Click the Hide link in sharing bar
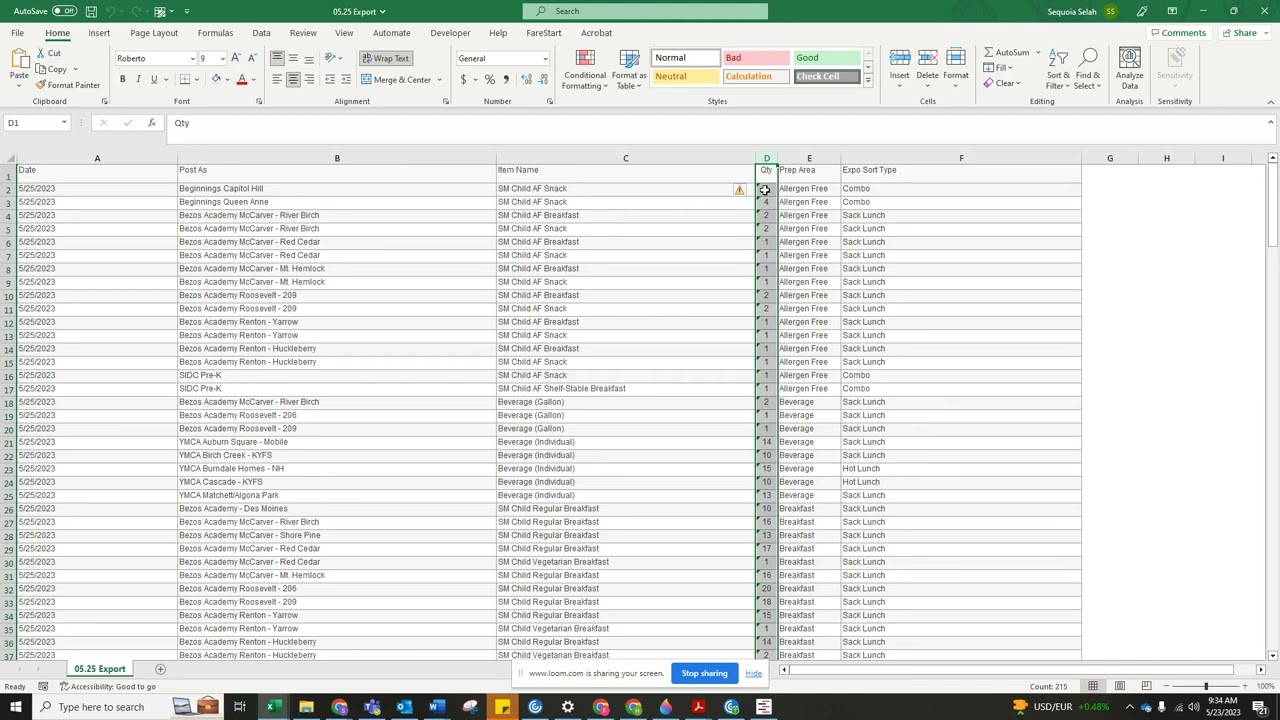 coord(753,673)
